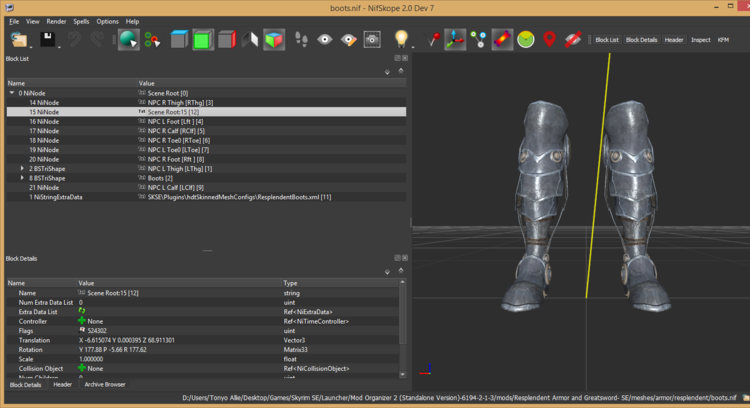This screenshot has height=408, width=750.
Task: Open the lighting options dropdown arrow
Action: tap(412, 47)
